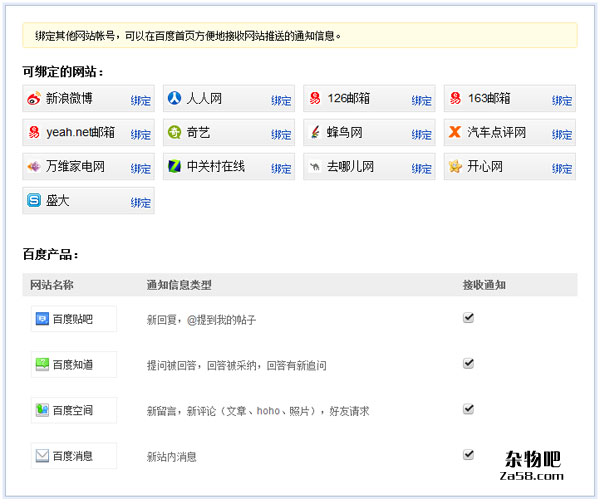600x504 pixels.
Task: Bind the 开心网 account
Action: [562, 169]
